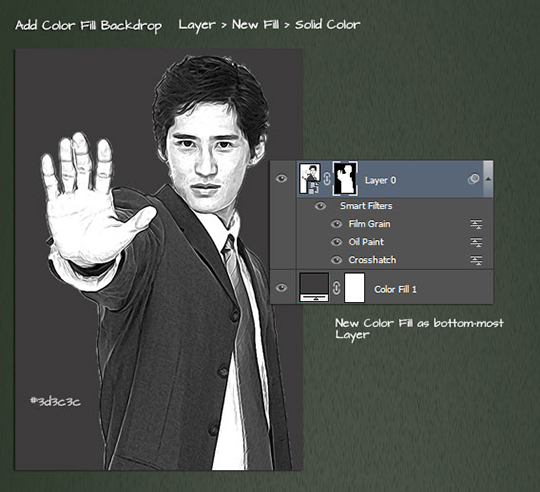Screen dimensions: 540x492
Task: Hide the Film Grain filter eye
Action: click(336, 224)
